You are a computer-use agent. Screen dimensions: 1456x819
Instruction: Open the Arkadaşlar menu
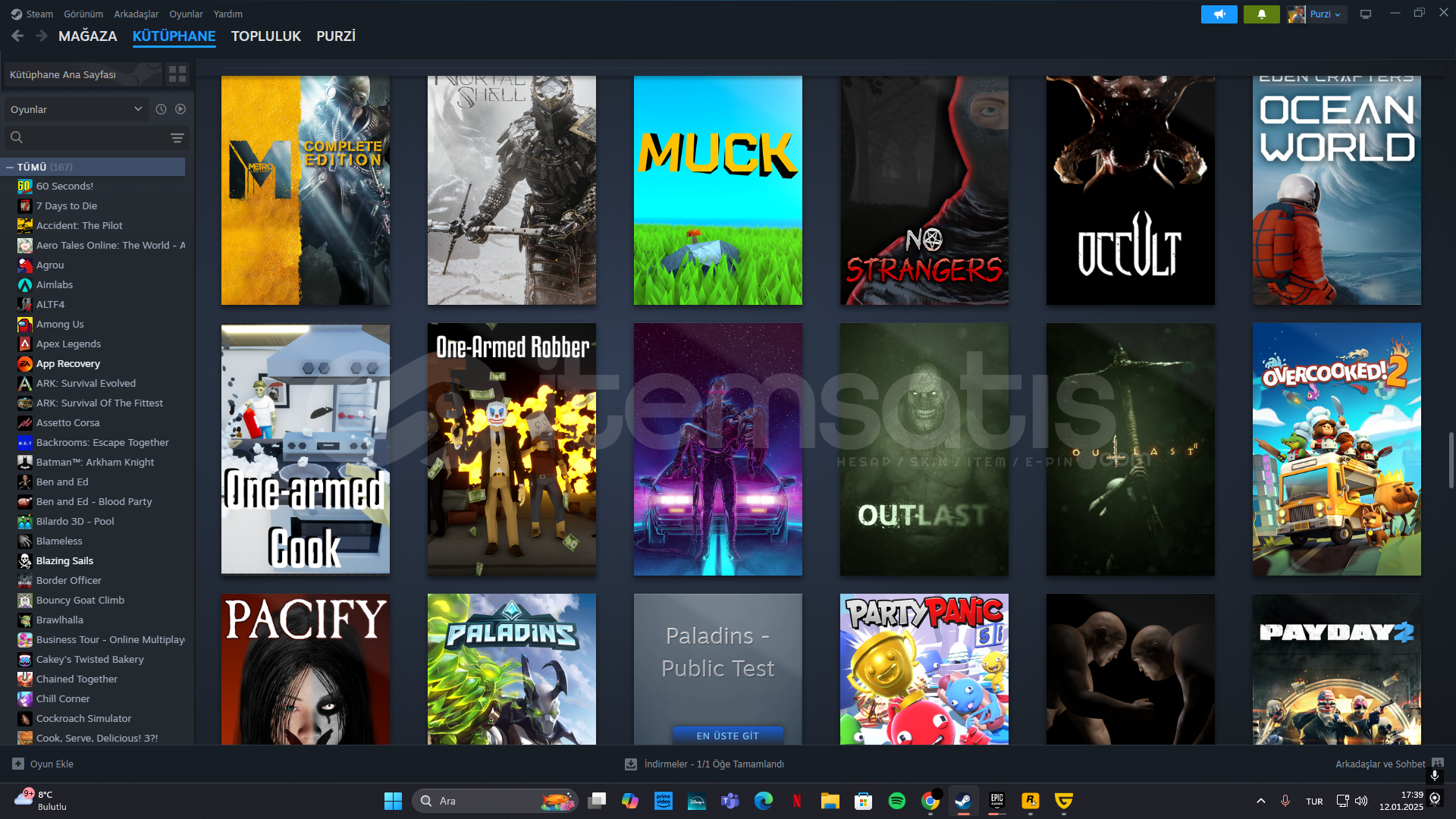(x=136, y=14)
